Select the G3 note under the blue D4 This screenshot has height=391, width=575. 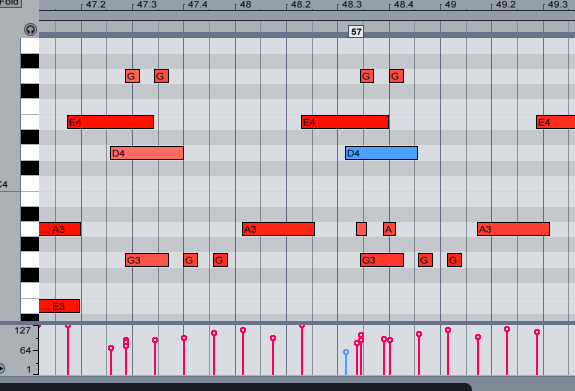tap(382, 260)
